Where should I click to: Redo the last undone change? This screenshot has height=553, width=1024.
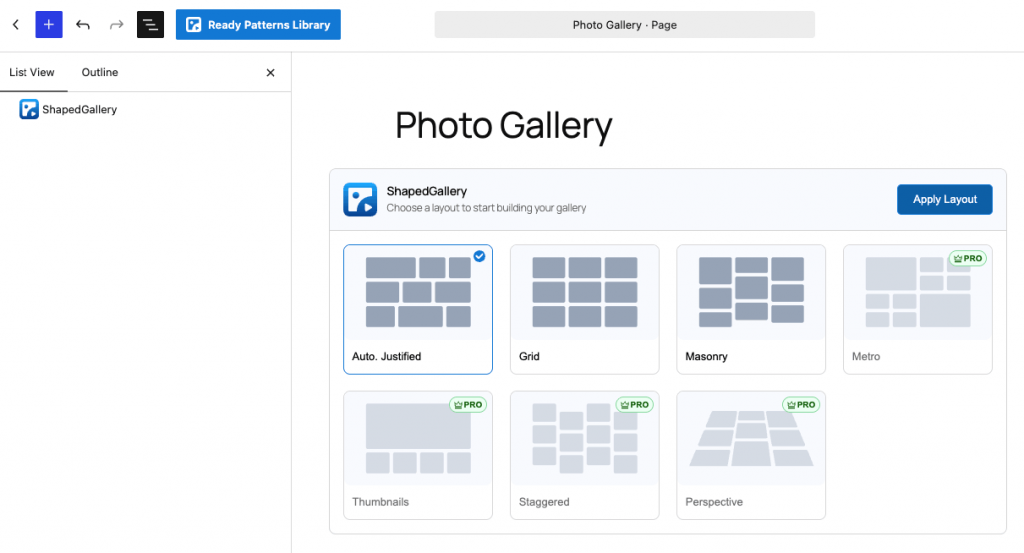[116, 25]
